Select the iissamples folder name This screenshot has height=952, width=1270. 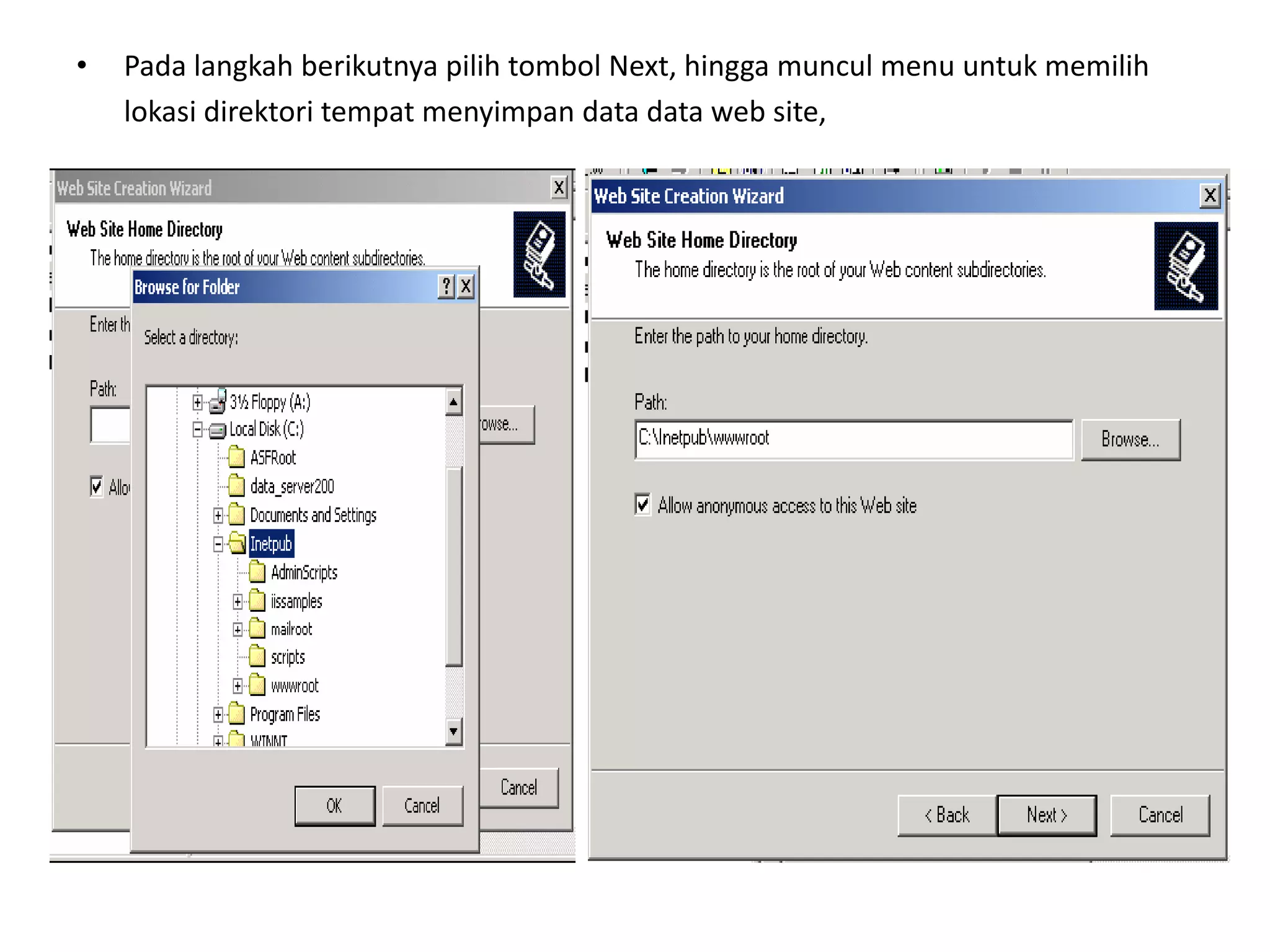click(296, 601)
